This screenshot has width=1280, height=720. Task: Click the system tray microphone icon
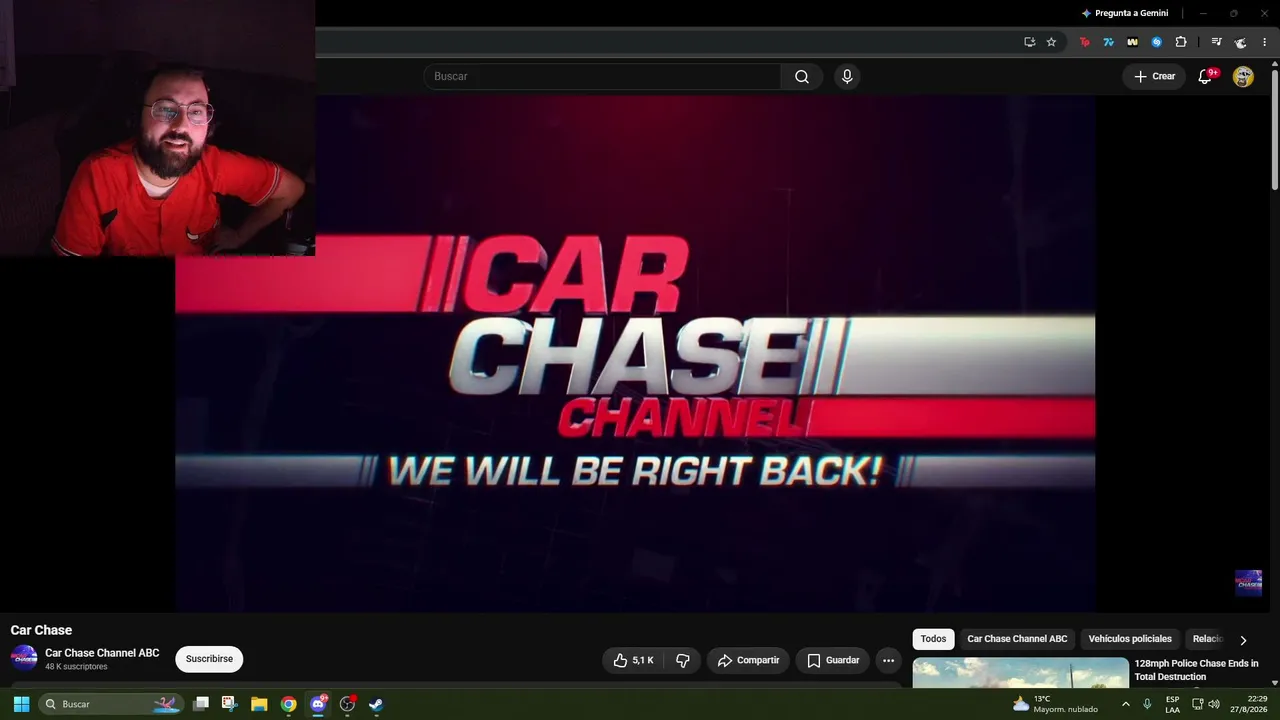coord(1147,704)
